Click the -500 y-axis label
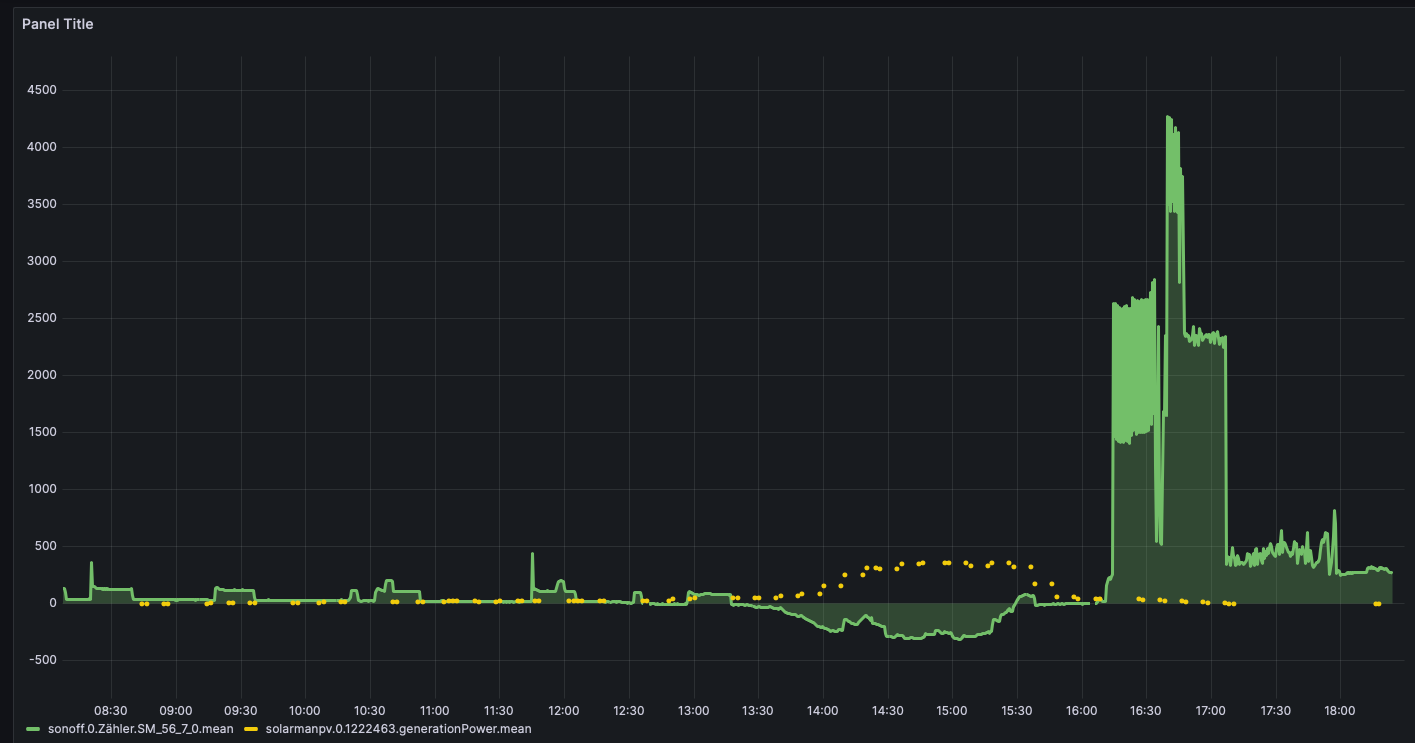1415x743 pixels. [43, 660]
